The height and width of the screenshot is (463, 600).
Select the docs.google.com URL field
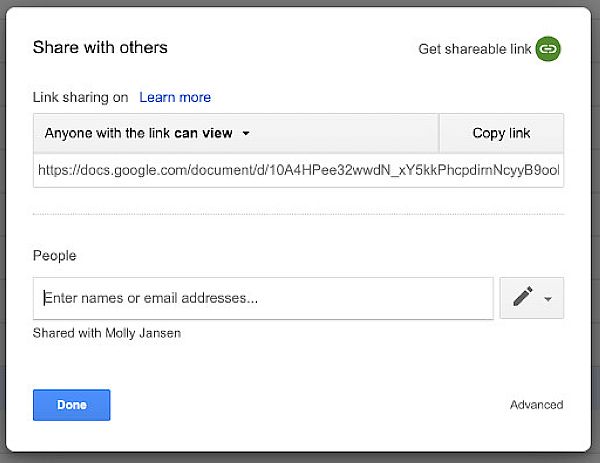click(298, 170)
